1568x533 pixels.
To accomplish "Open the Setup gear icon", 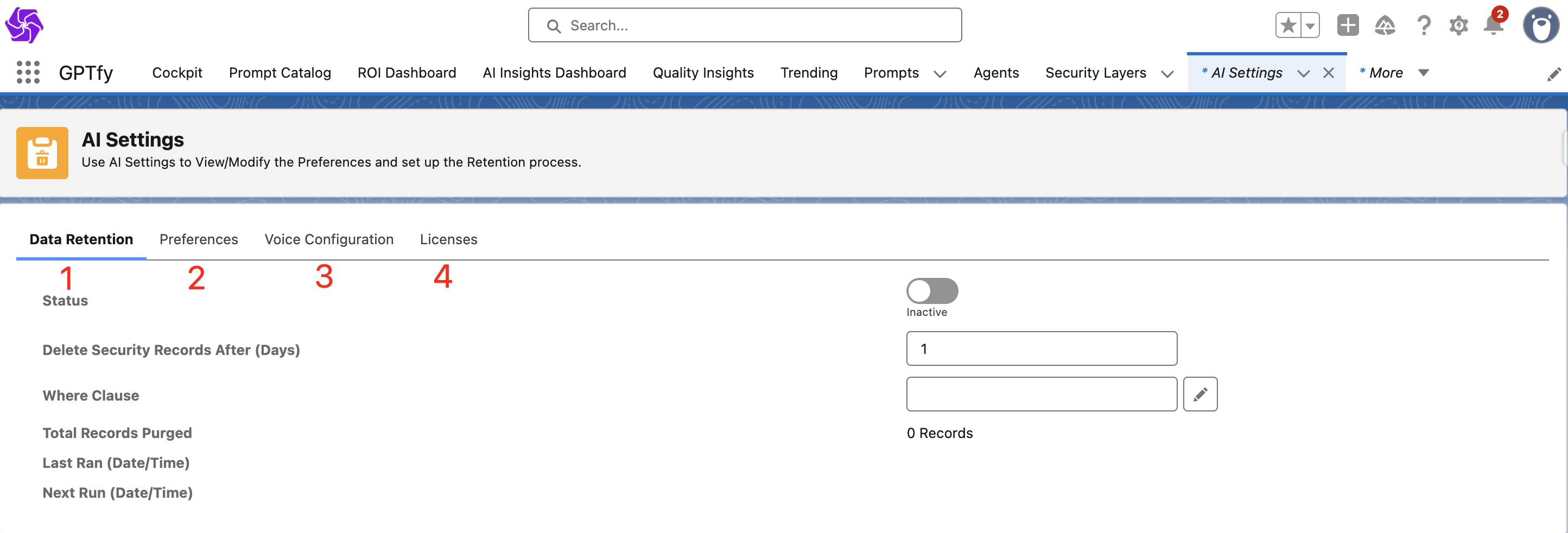I will click(x=1458, y=26).
